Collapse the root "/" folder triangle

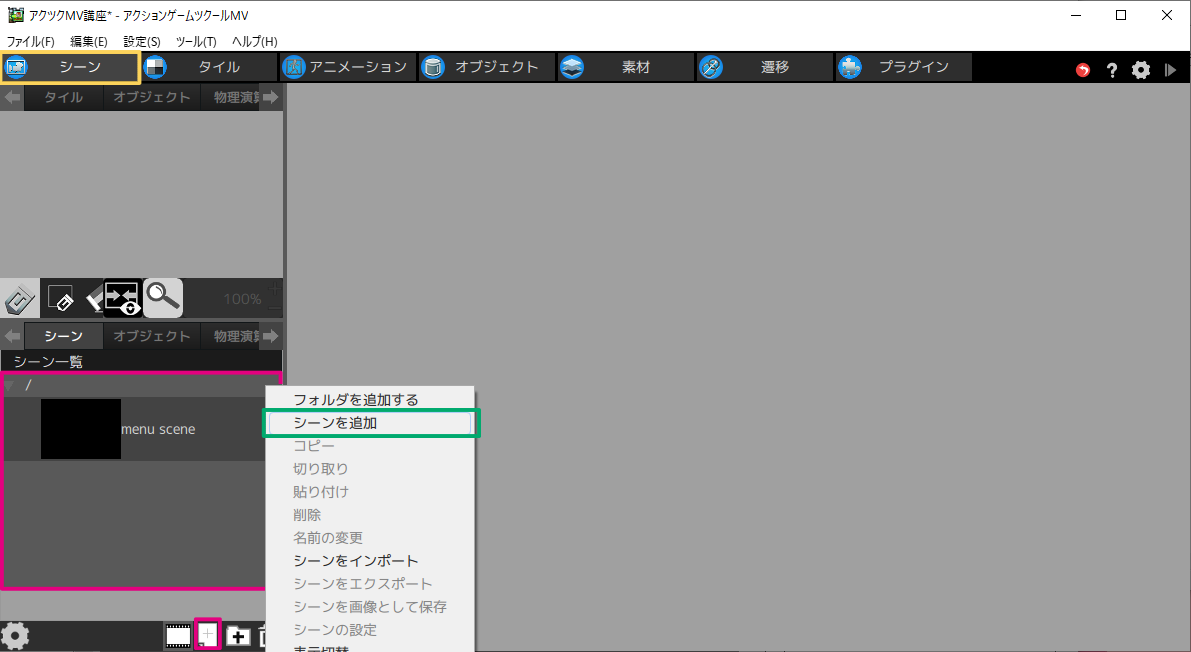click(x=9, y=385)
